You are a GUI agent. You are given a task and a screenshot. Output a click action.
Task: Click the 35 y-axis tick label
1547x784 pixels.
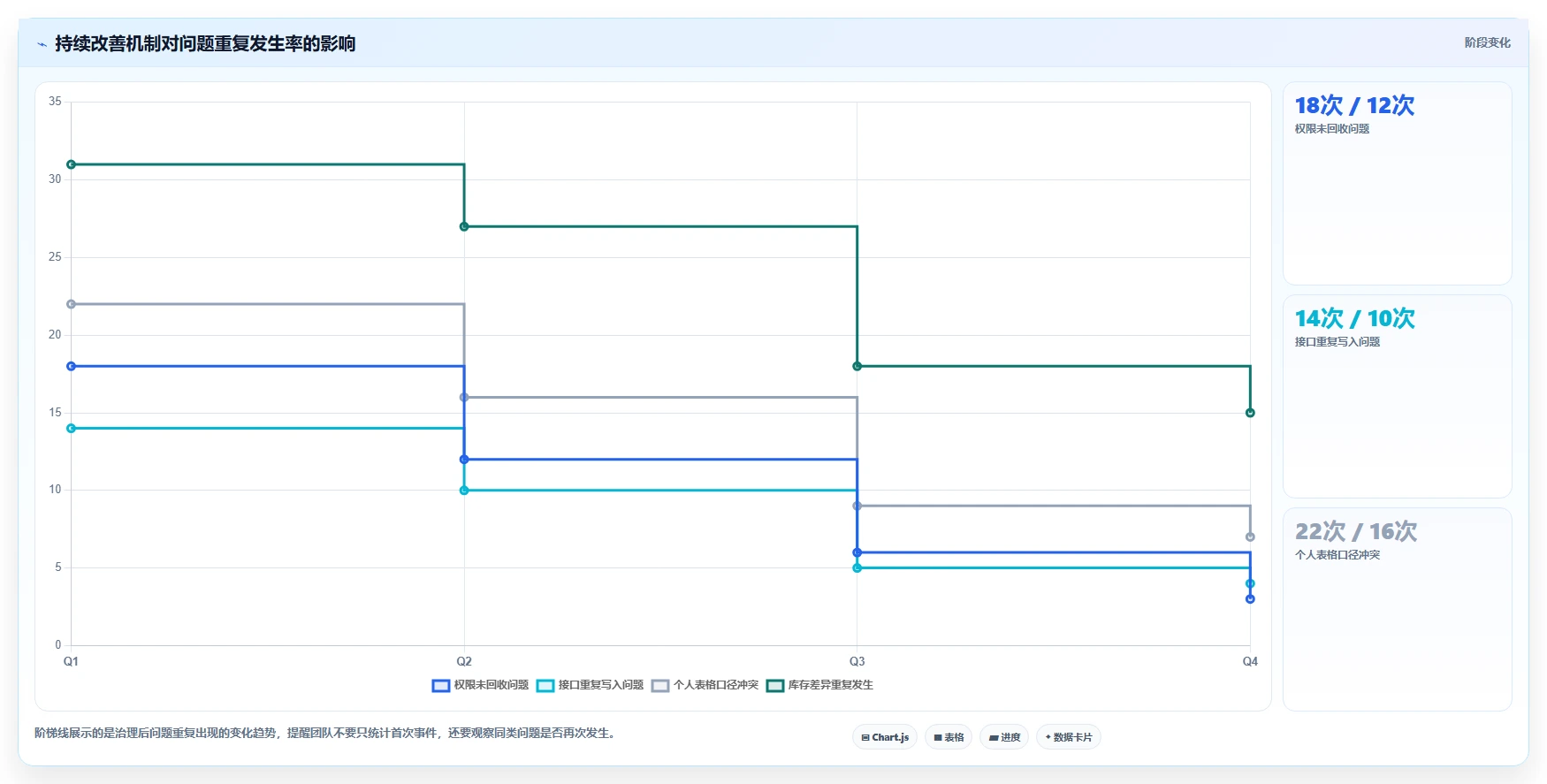[55, 102]
